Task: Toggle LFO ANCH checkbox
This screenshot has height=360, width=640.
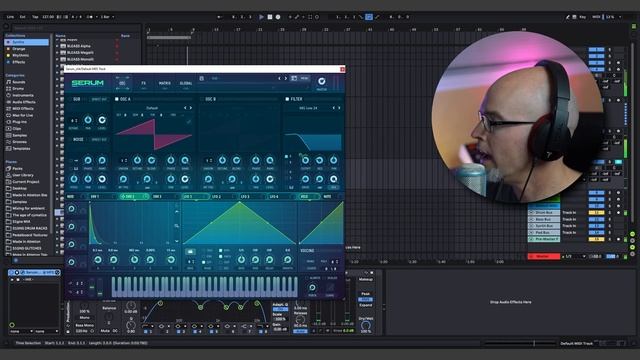Action: [x=220, y=257]
